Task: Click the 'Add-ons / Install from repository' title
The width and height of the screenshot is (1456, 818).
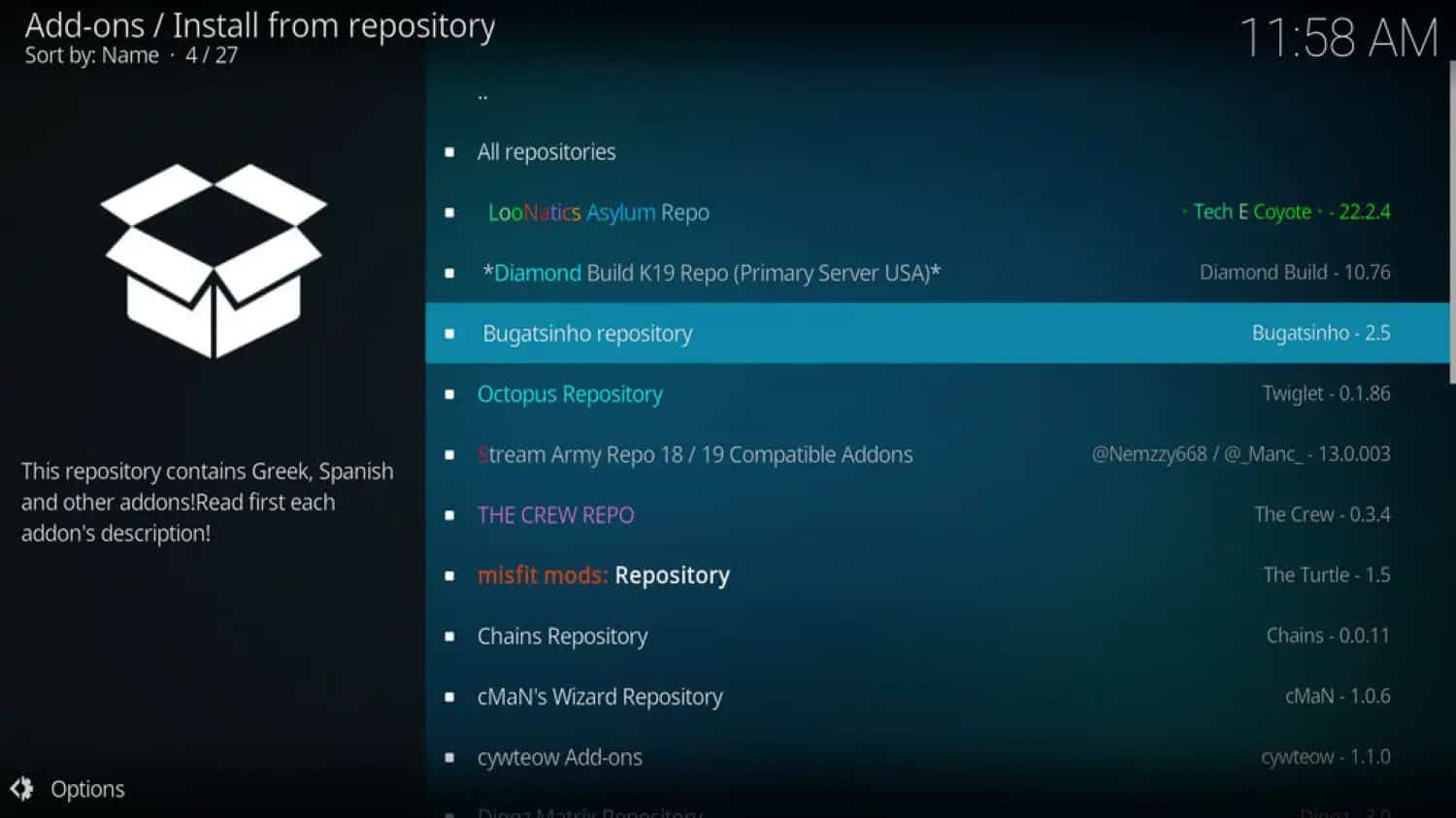Action: coord(260,25)
